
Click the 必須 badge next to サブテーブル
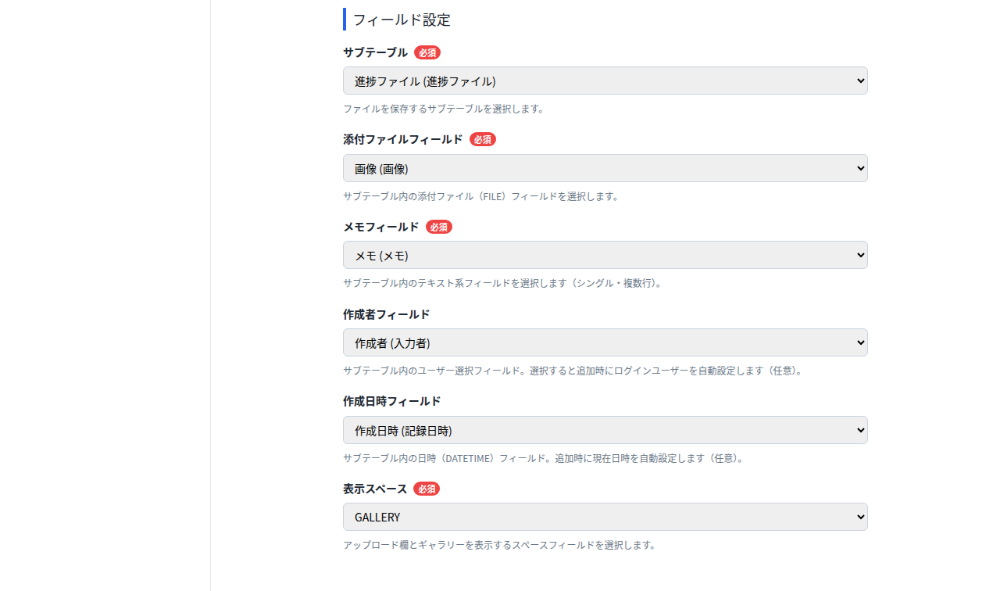click(427, 52)
